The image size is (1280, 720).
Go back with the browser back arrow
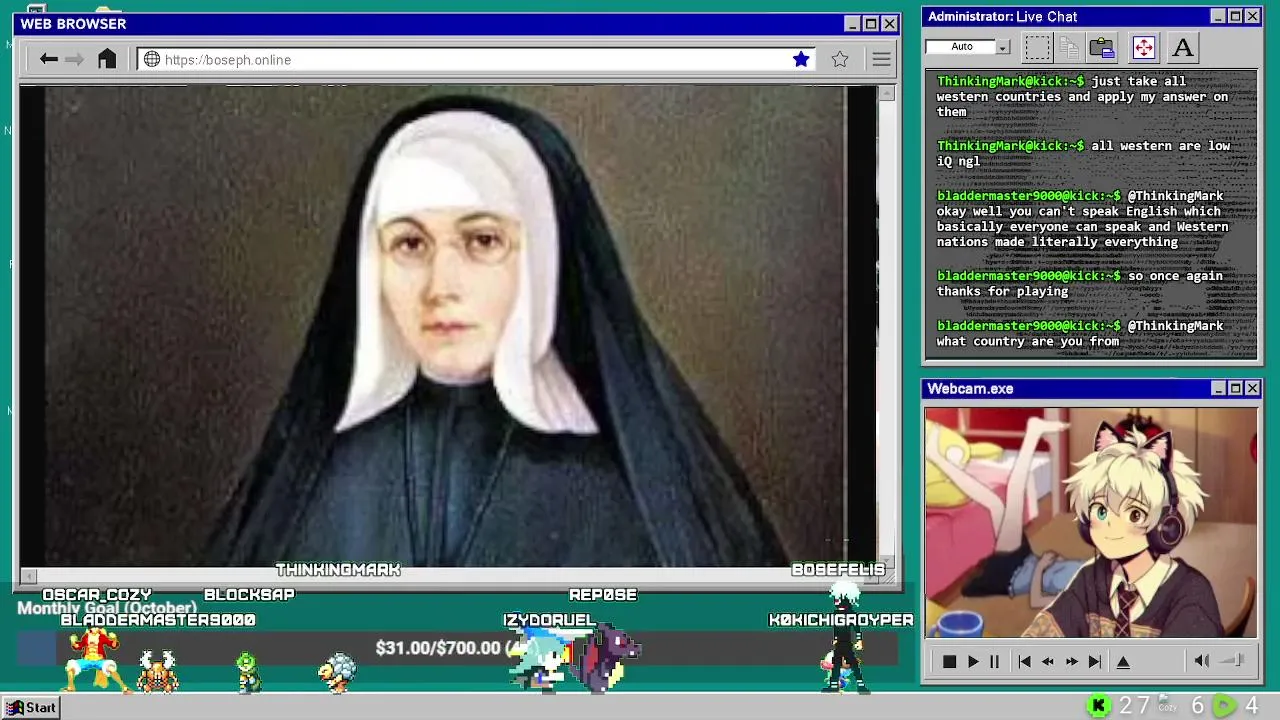48,60
